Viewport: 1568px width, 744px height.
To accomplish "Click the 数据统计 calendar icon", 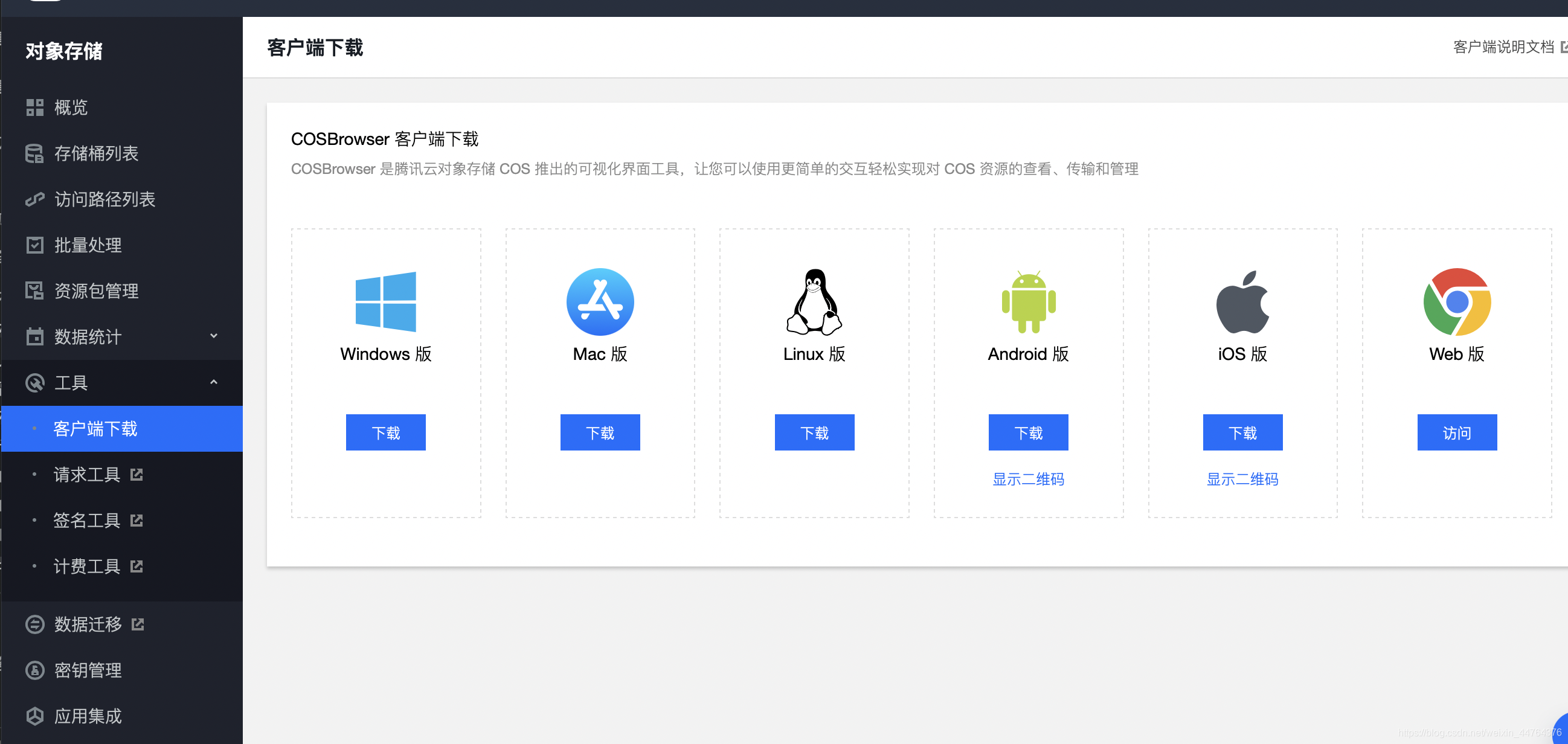I will 34,336.
